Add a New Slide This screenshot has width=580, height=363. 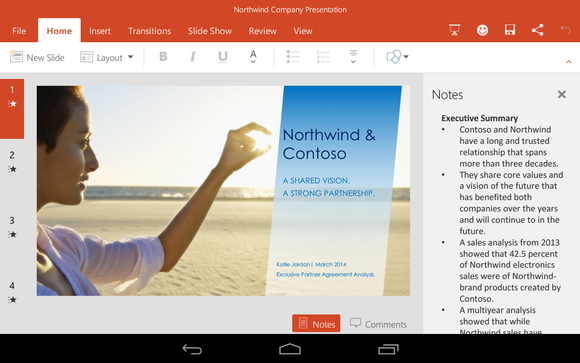coord(37,57)
